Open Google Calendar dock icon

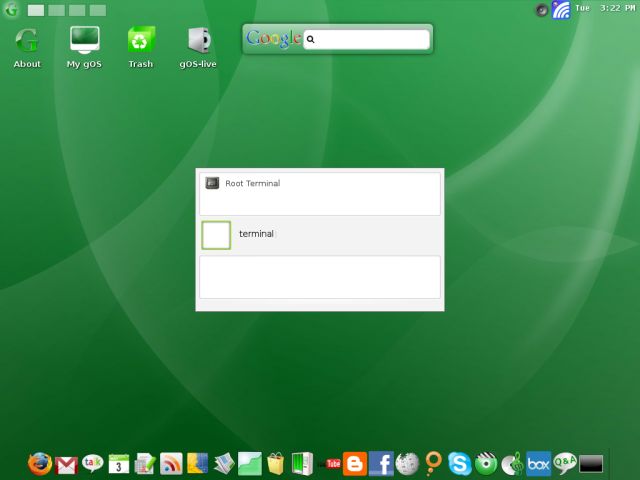coord(119,463)
